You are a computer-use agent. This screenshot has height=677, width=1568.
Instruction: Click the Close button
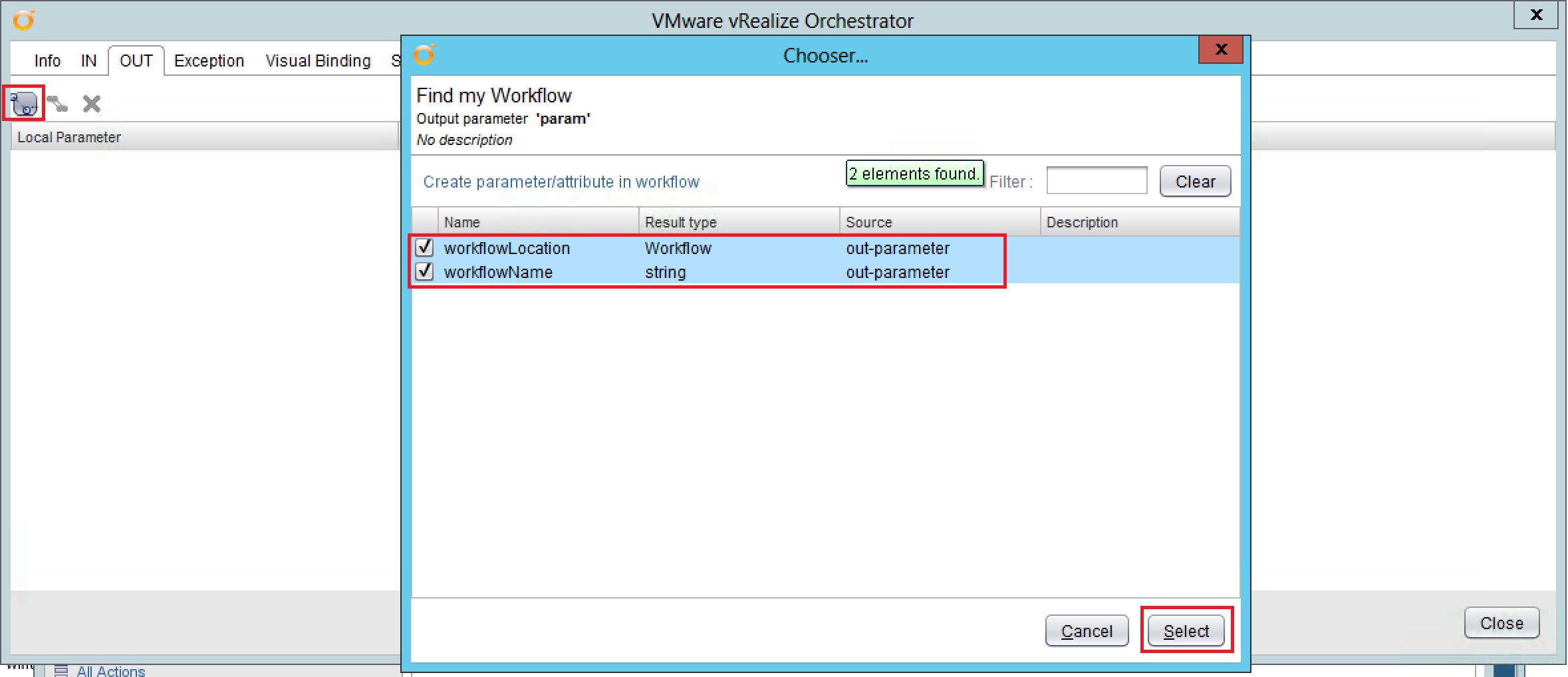pos(1502,622)
